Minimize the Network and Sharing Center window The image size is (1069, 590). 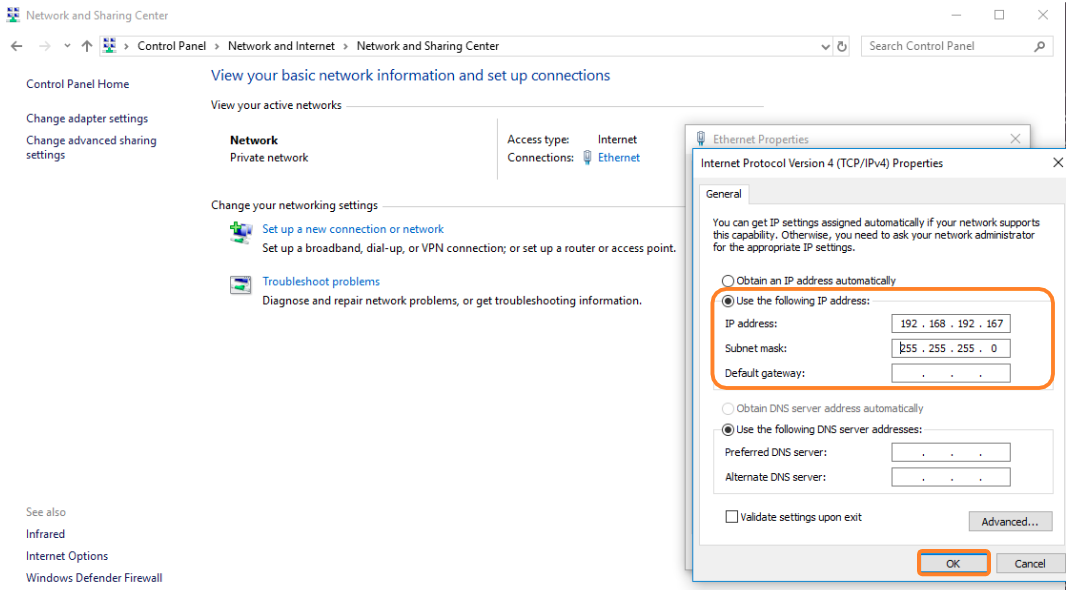point(957,15)
